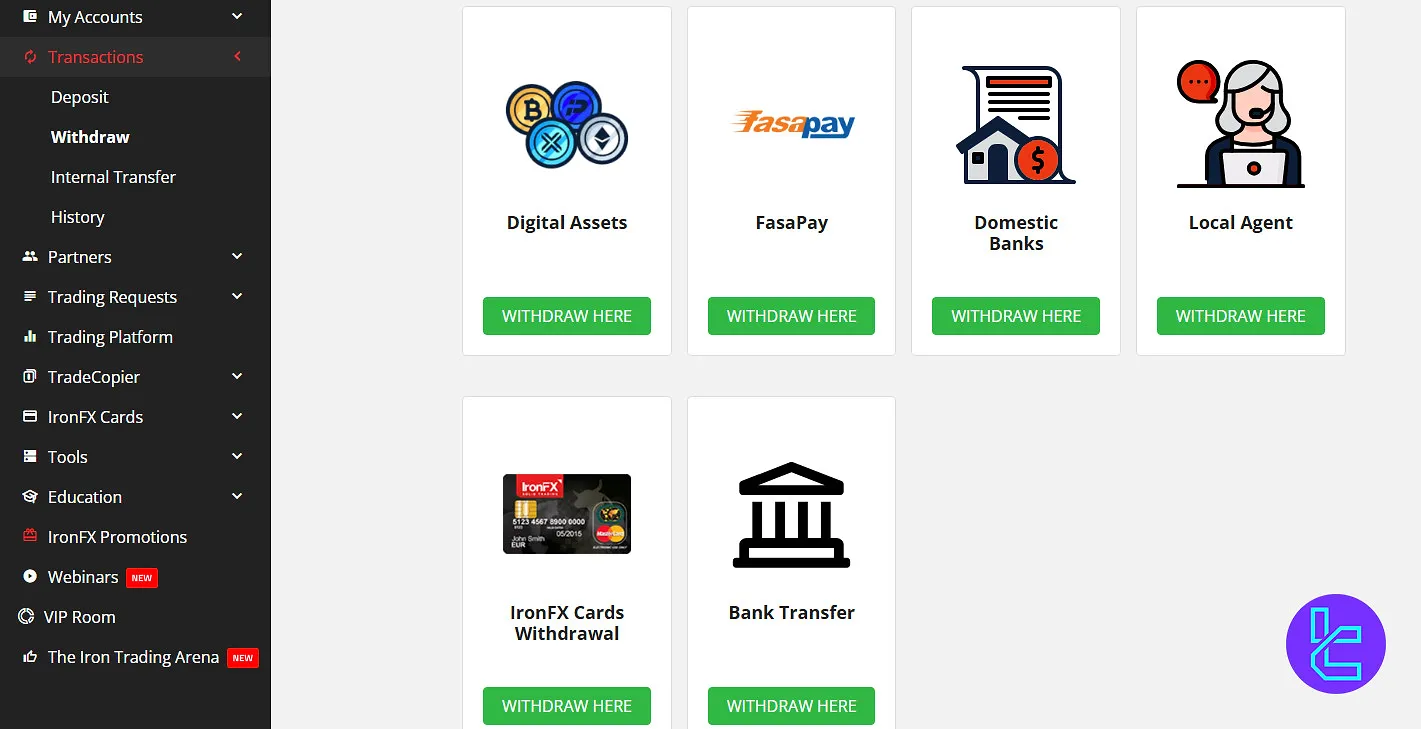Click the Trading Platform chart icon
1421x729 pixels.
pyautogui.click(x=30, y=337)
